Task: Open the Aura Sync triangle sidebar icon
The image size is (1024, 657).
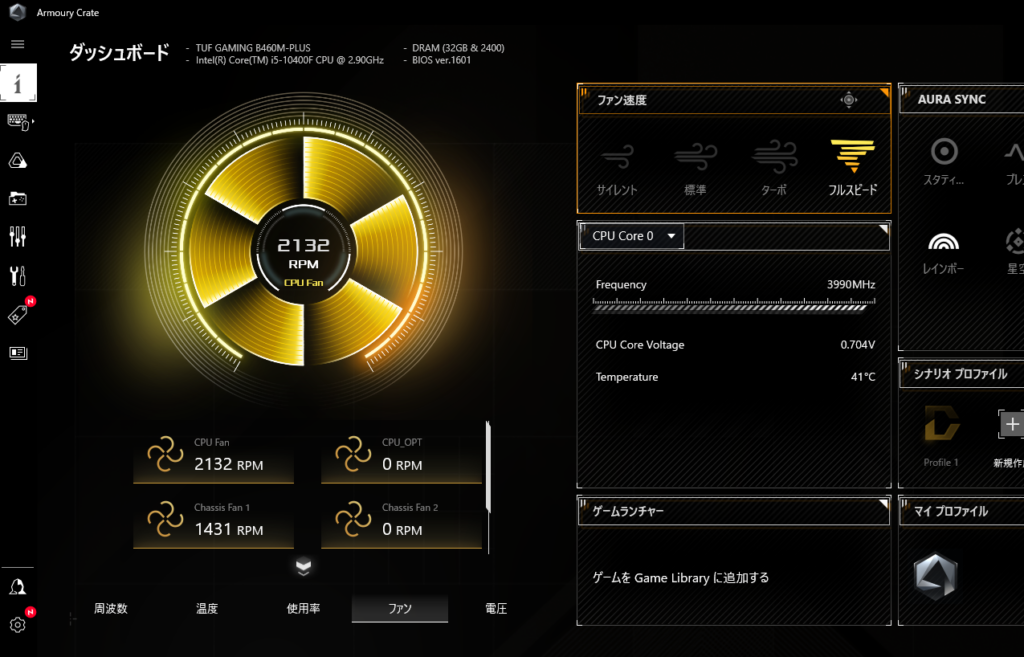Action: click(18, 161)
